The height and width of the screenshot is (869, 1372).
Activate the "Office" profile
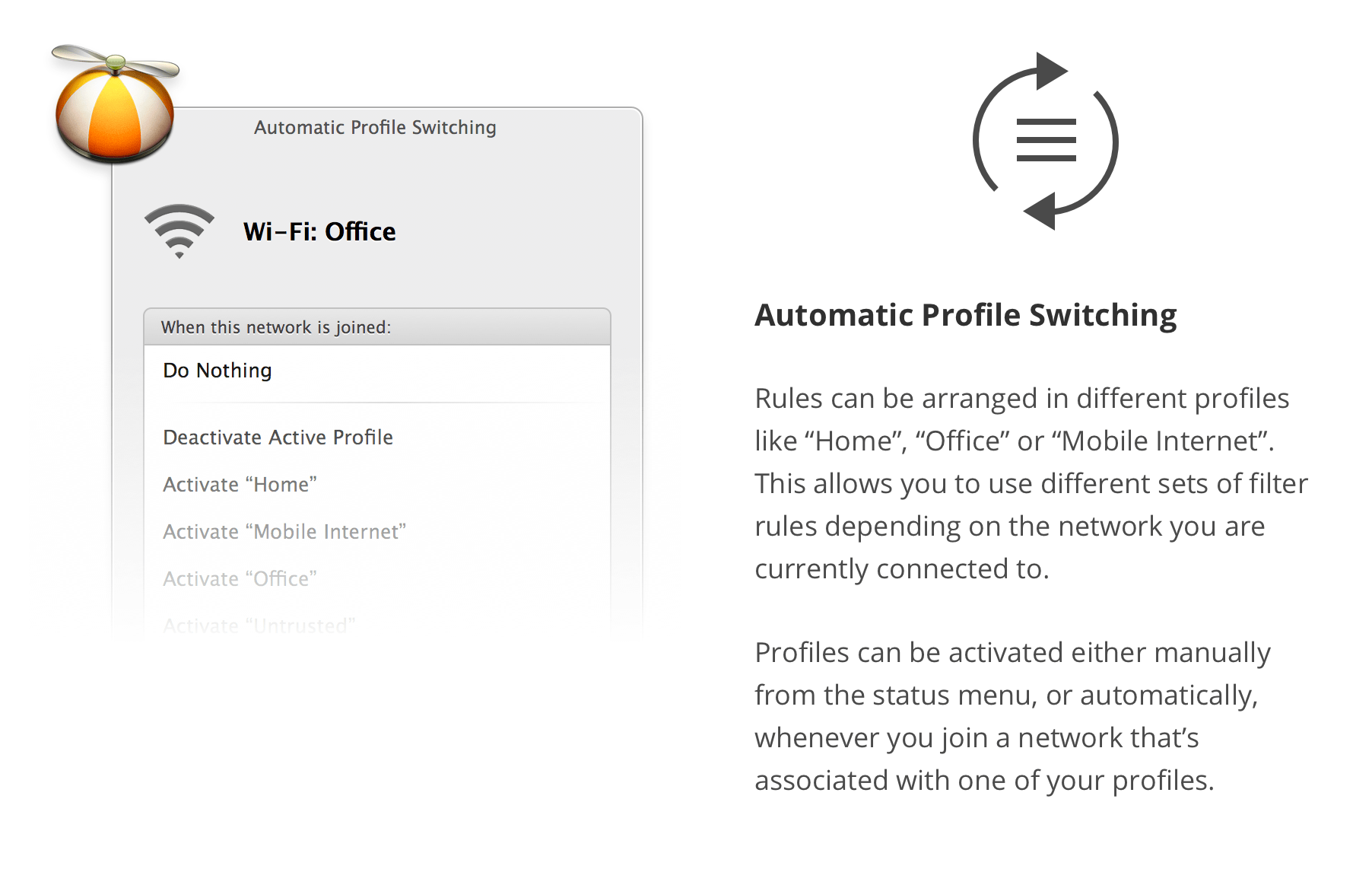(x=240, y=578)
